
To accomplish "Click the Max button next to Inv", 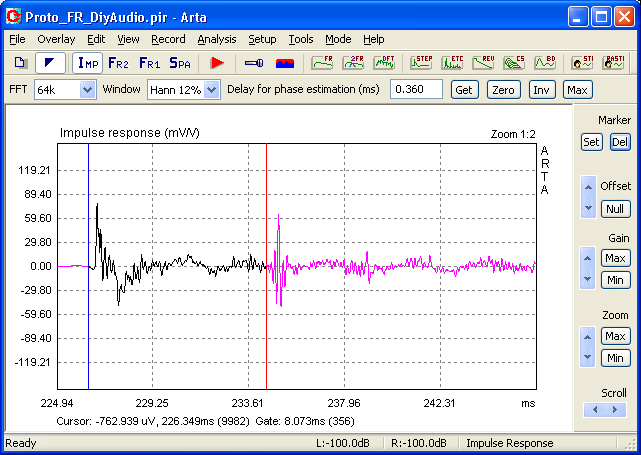I will point(578,90).
